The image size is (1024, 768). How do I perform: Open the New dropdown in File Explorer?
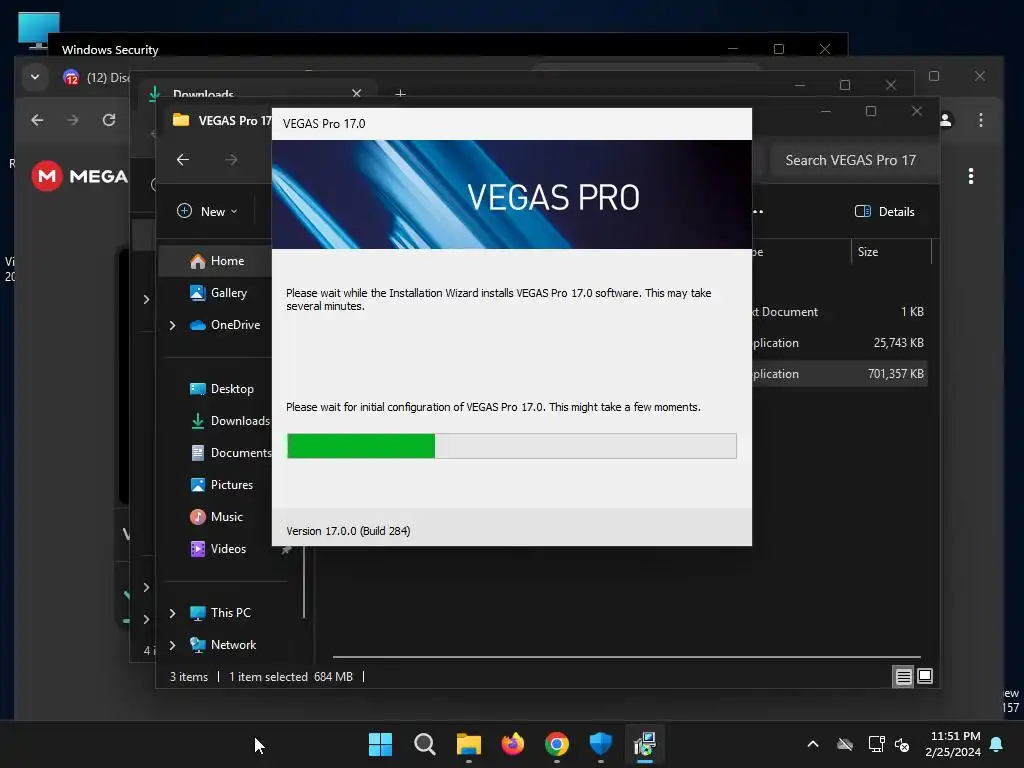(208, 211)
